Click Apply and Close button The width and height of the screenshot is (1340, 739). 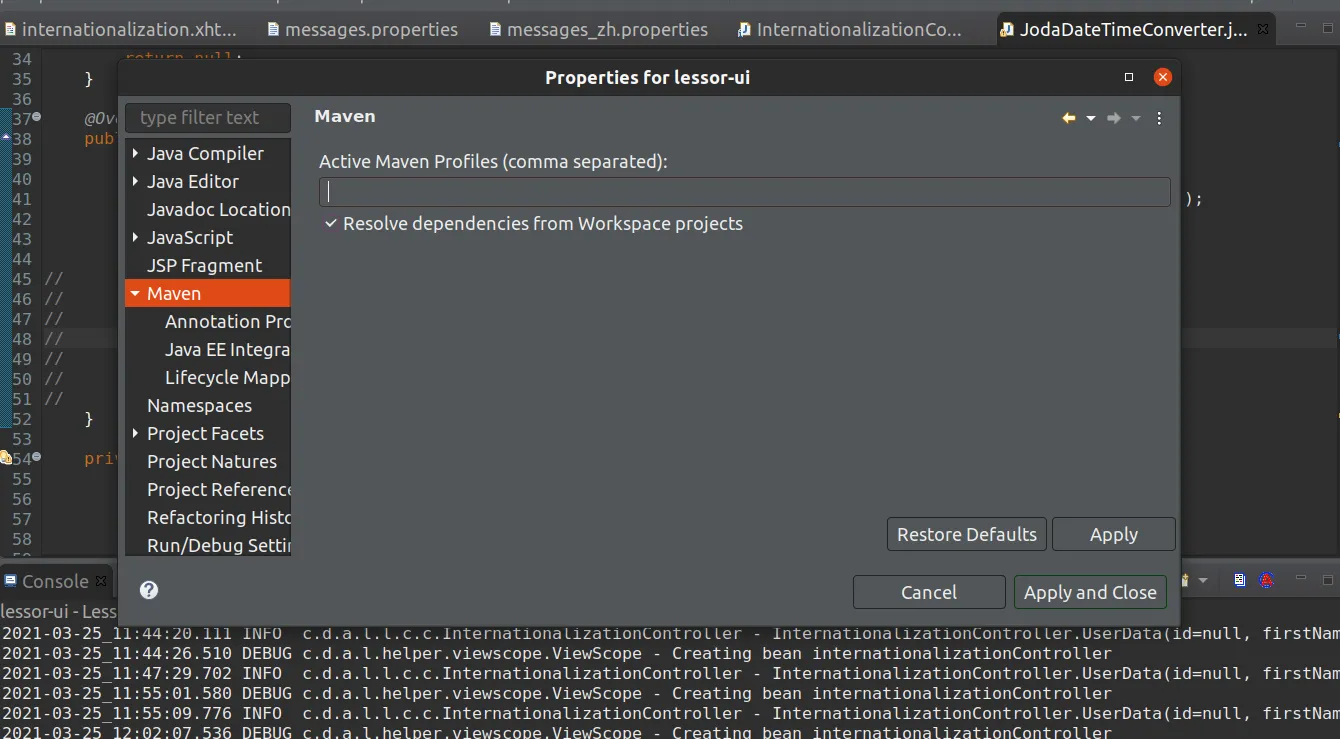pos(1090,592)
